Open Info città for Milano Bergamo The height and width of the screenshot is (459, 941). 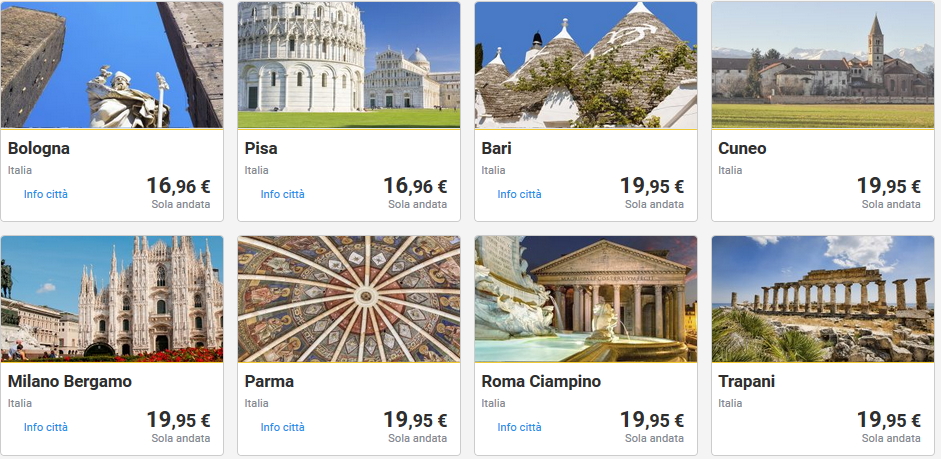coord(46,427)
